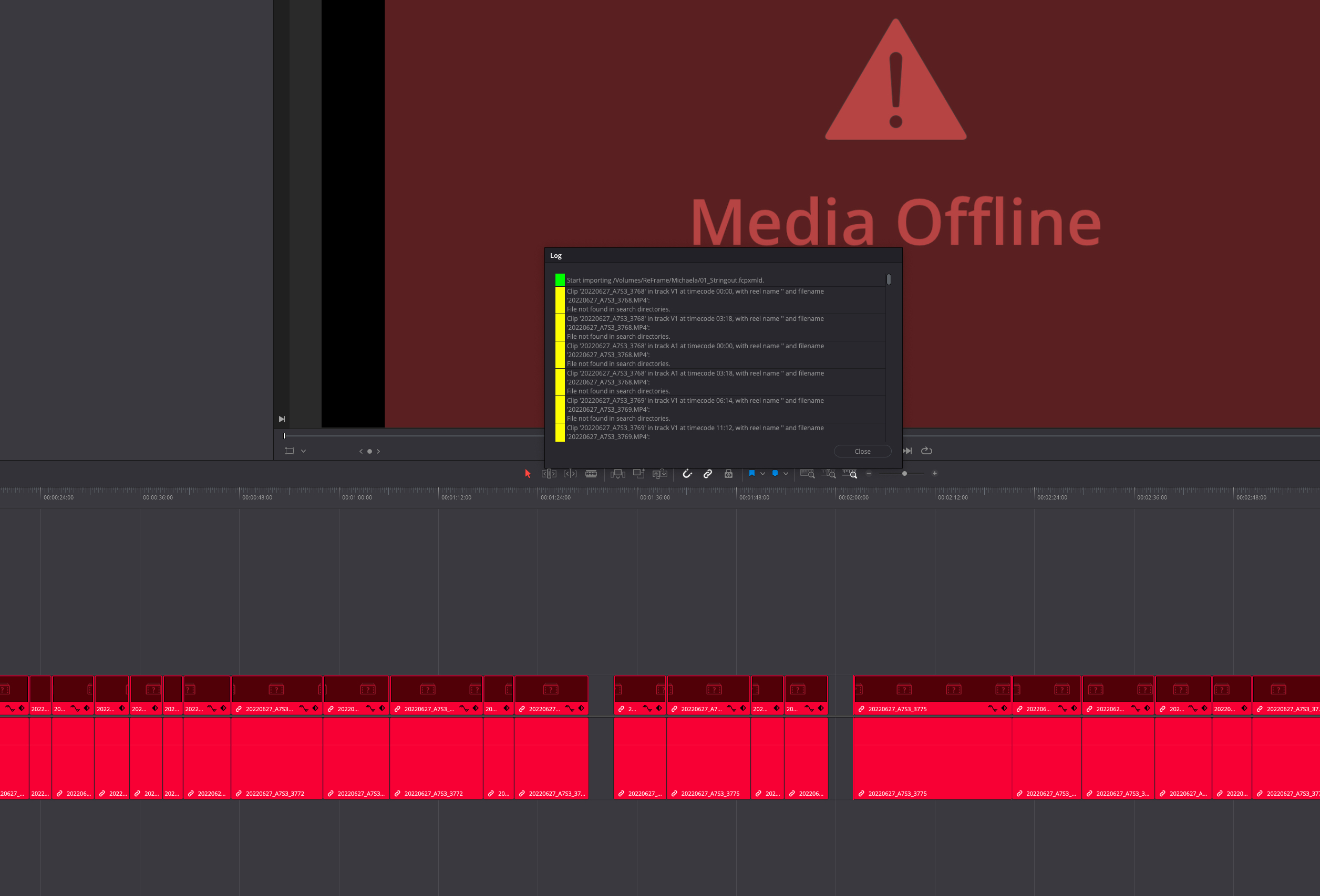Click the Overwrite Clip icon

(639, 474)
